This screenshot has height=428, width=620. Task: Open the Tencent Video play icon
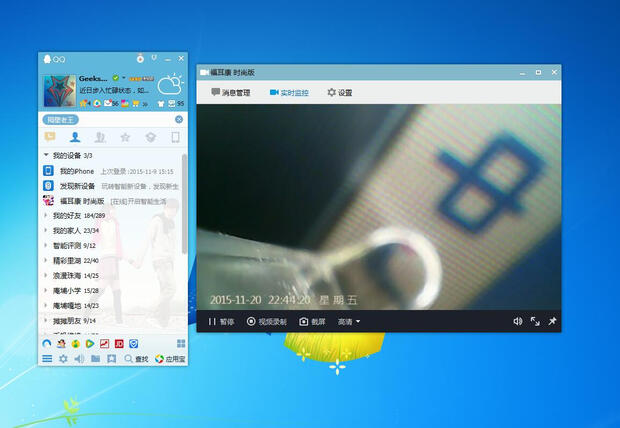click(x=90, y=344)
